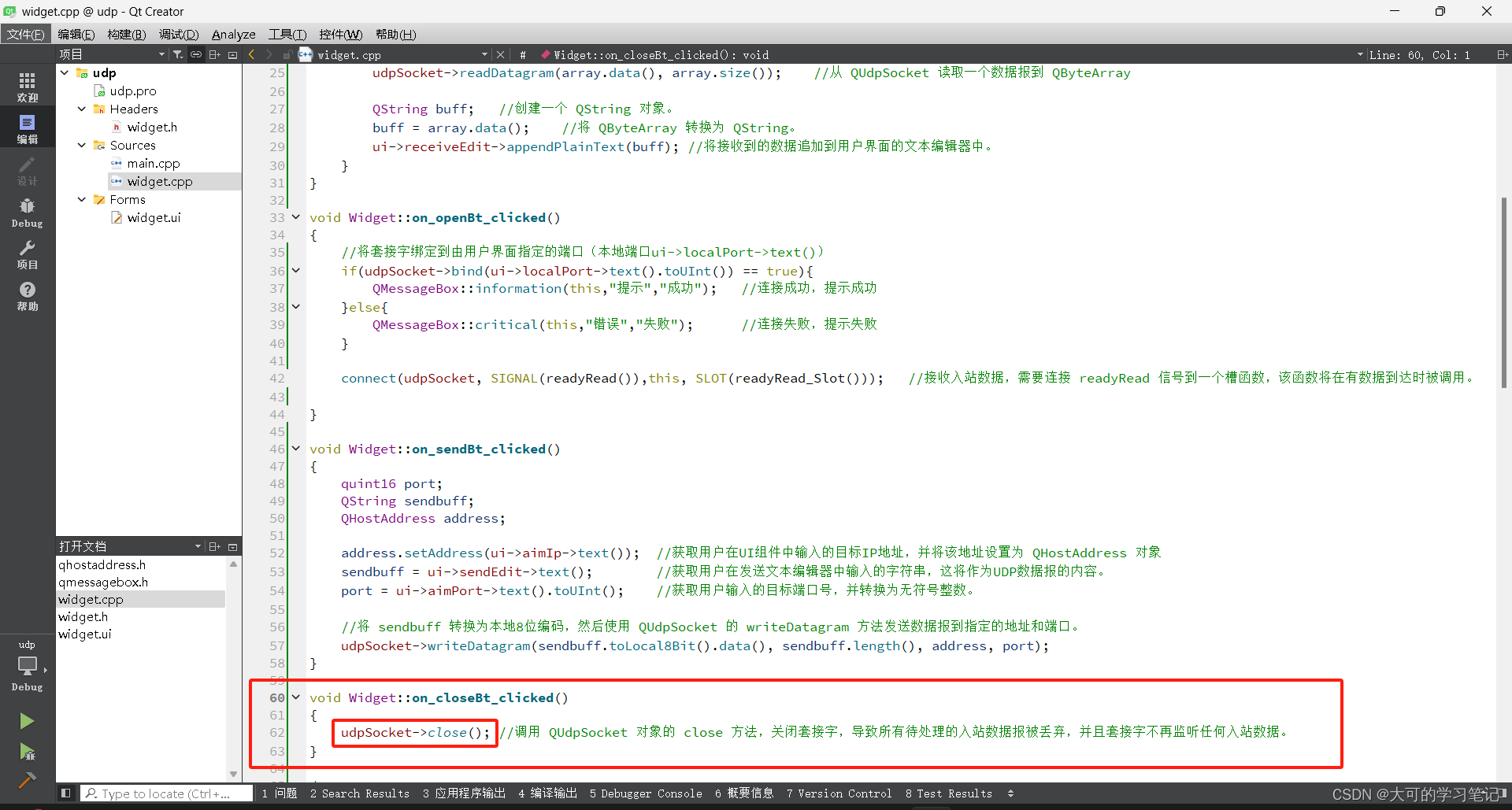Collapse the Sources folder

tap(81, 145)
